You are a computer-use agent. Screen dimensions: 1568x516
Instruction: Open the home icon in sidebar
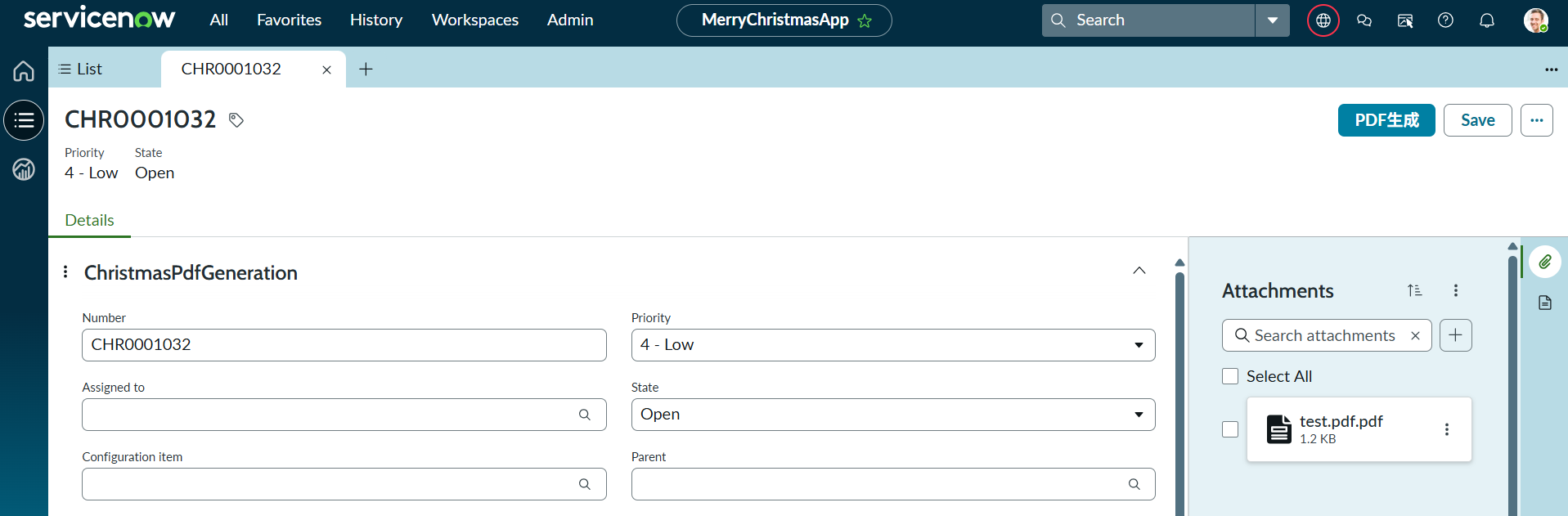point(24,71)
